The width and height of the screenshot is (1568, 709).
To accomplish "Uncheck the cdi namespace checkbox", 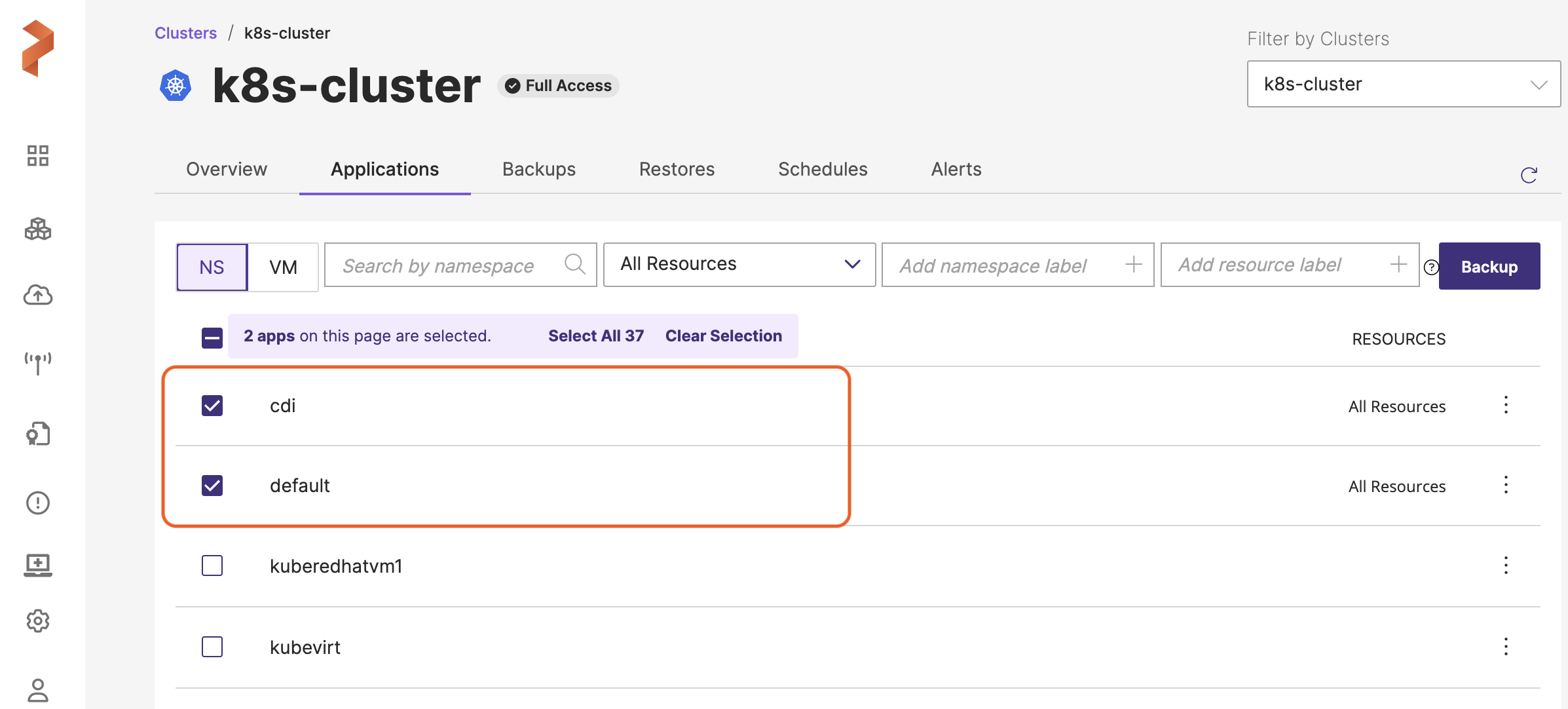I will pyautogui.click(x=212, y=406).
